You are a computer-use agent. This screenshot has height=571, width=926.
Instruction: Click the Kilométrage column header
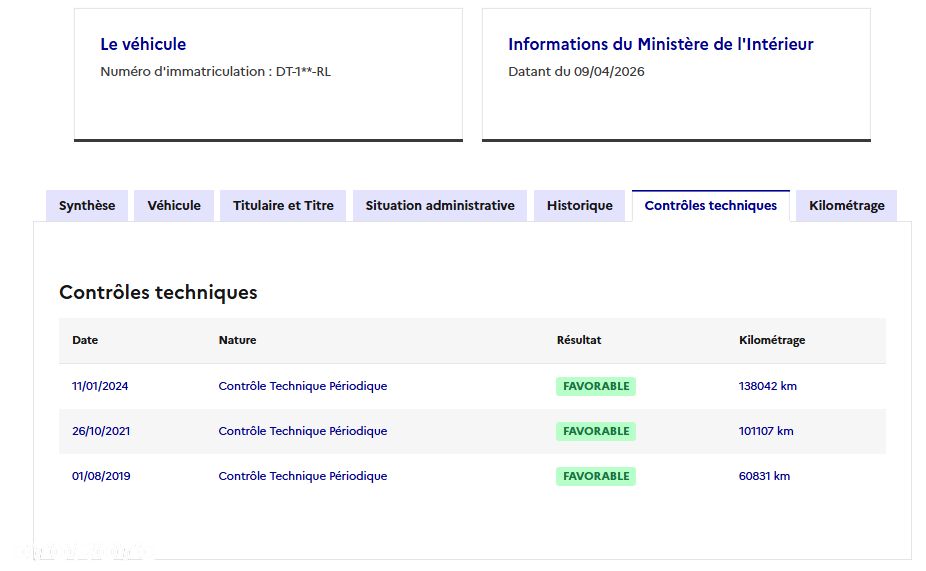[771, 340]
